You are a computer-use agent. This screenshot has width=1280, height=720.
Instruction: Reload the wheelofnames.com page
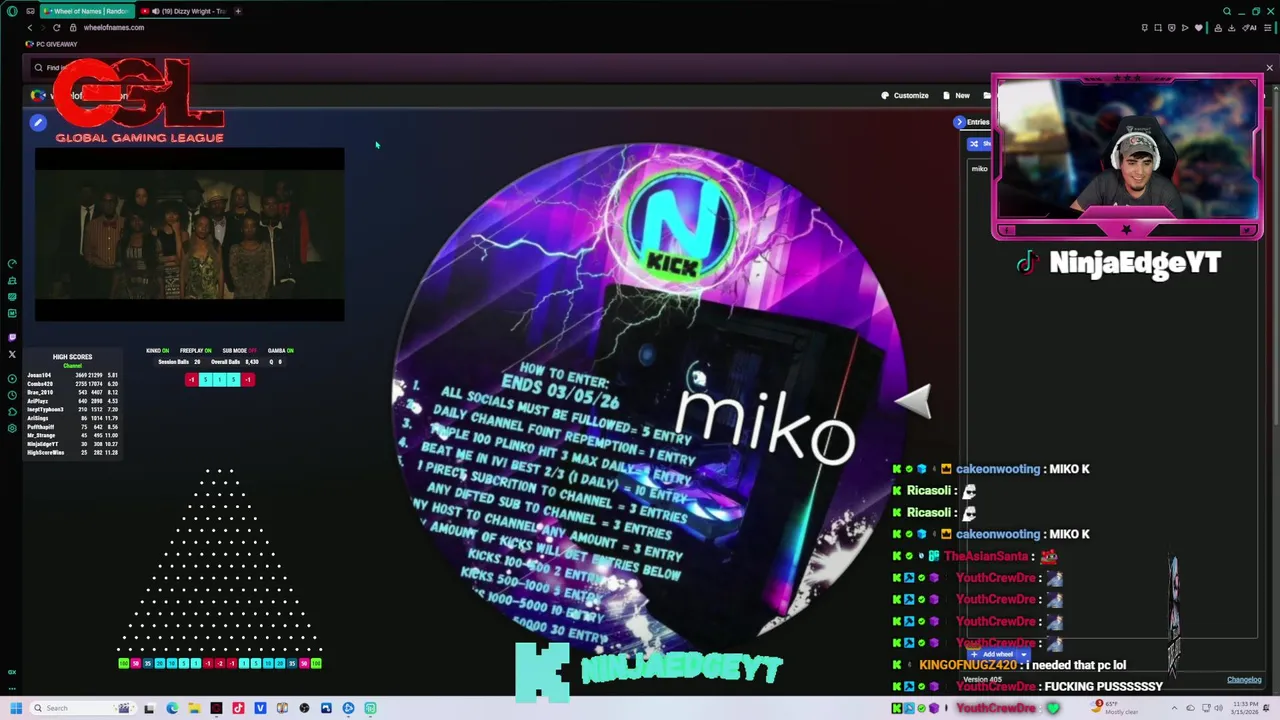(x=56, y=27)
